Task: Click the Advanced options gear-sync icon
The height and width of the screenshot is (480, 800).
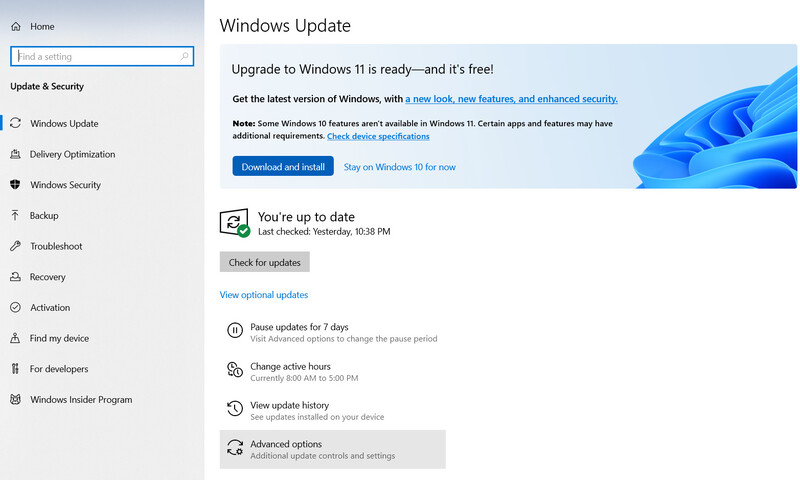Action: (x=235, y=447)
